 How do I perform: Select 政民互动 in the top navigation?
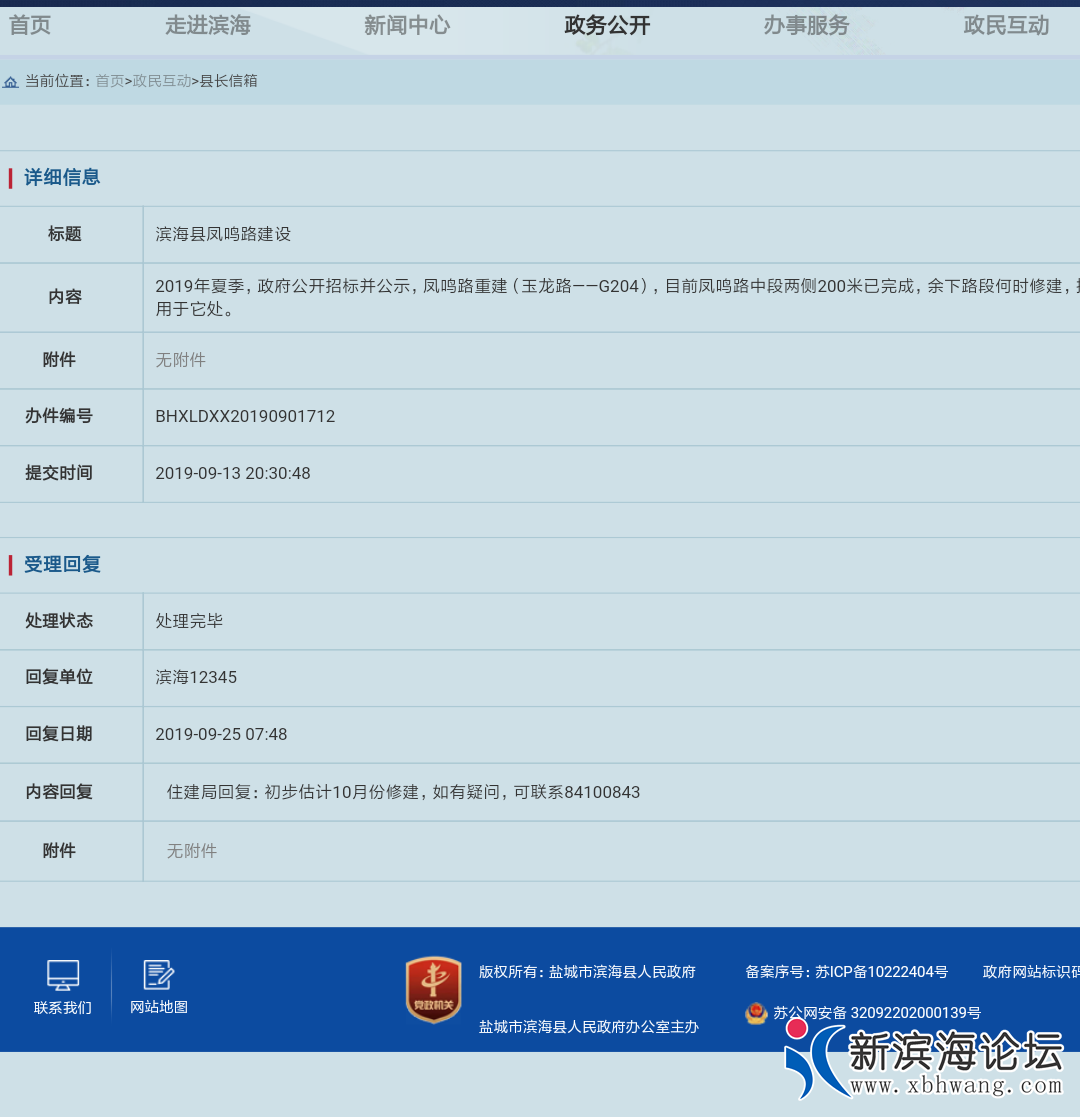(1006, 26)
